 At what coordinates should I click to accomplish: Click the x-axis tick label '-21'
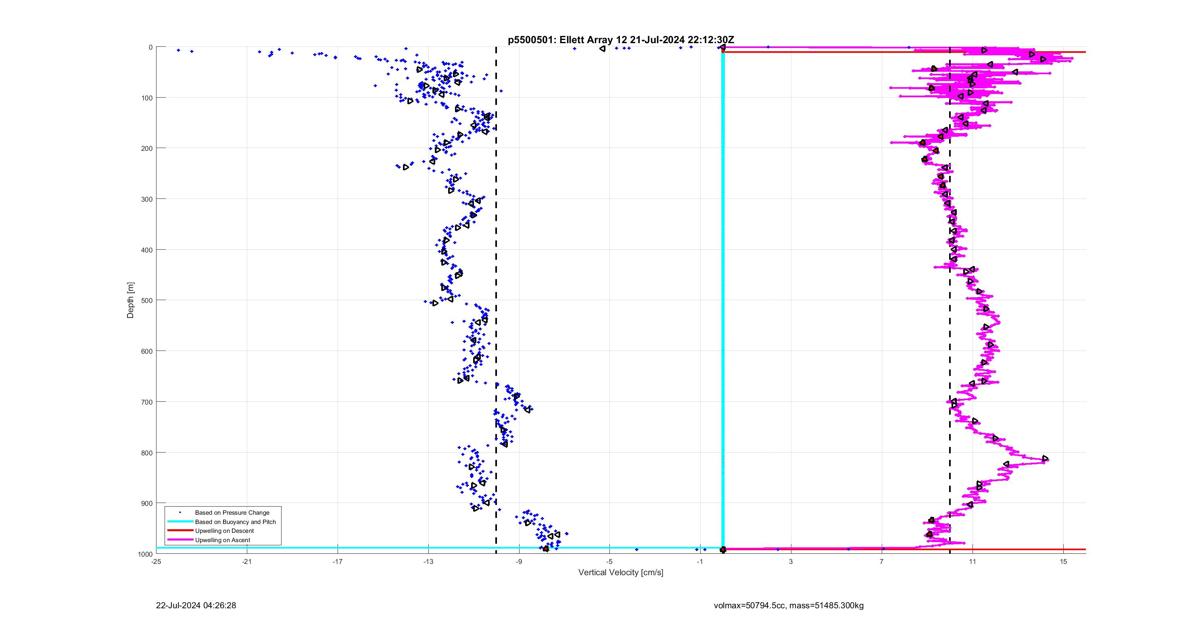(247, 562)
